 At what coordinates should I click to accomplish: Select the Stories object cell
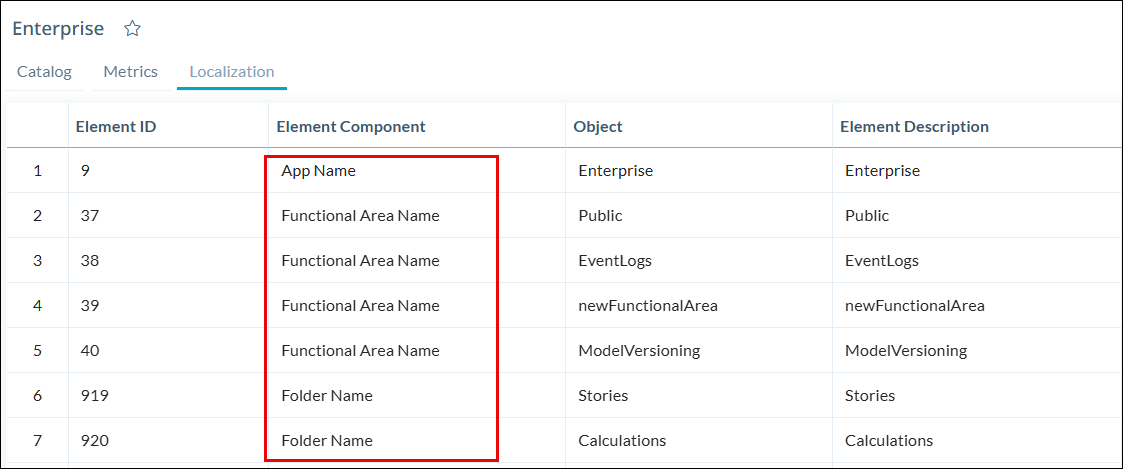(x=603, y=396)
